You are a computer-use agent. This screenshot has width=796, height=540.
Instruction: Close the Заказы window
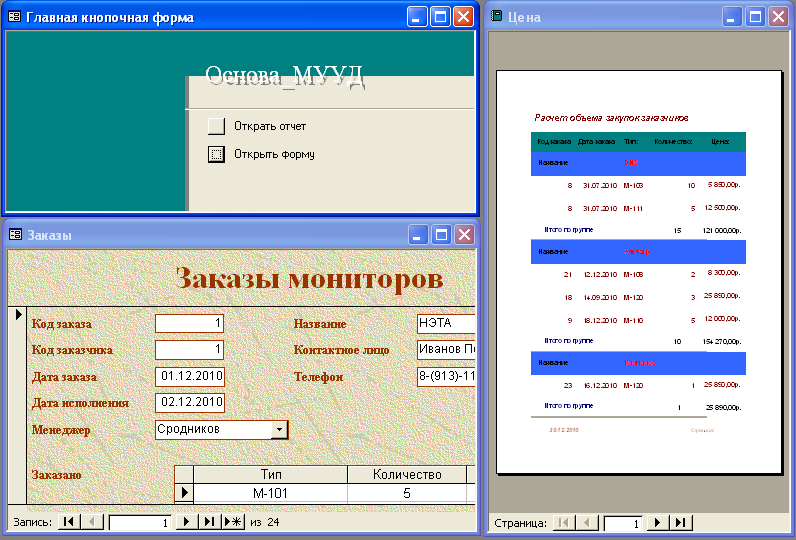(464, 235)
